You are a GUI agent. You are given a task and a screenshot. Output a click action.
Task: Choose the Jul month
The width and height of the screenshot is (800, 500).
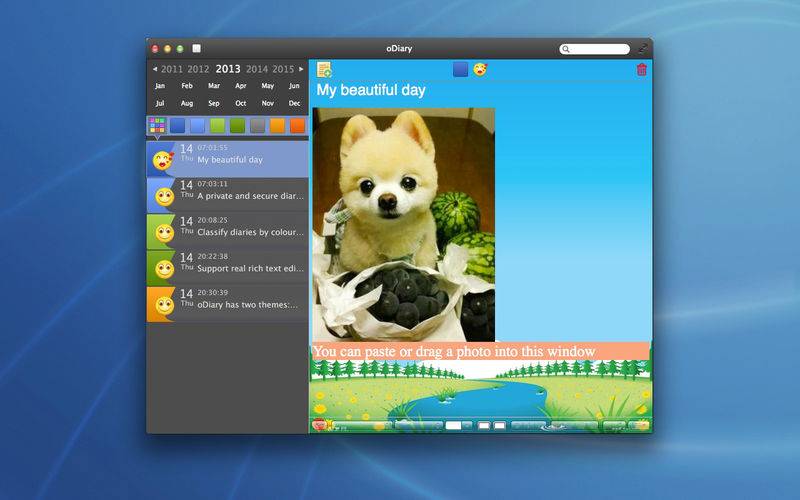160,104
